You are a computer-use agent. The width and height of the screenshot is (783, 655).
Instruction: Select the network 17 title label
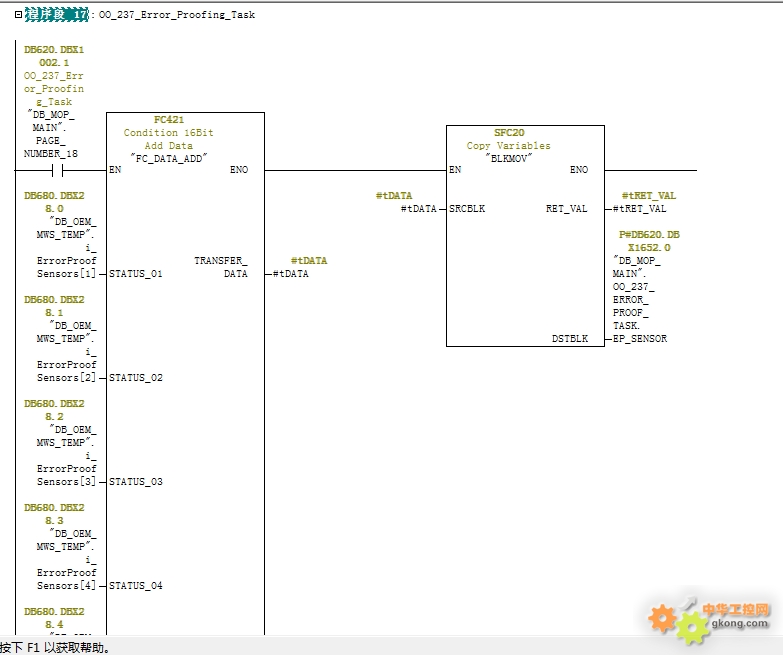pos(56,14)
